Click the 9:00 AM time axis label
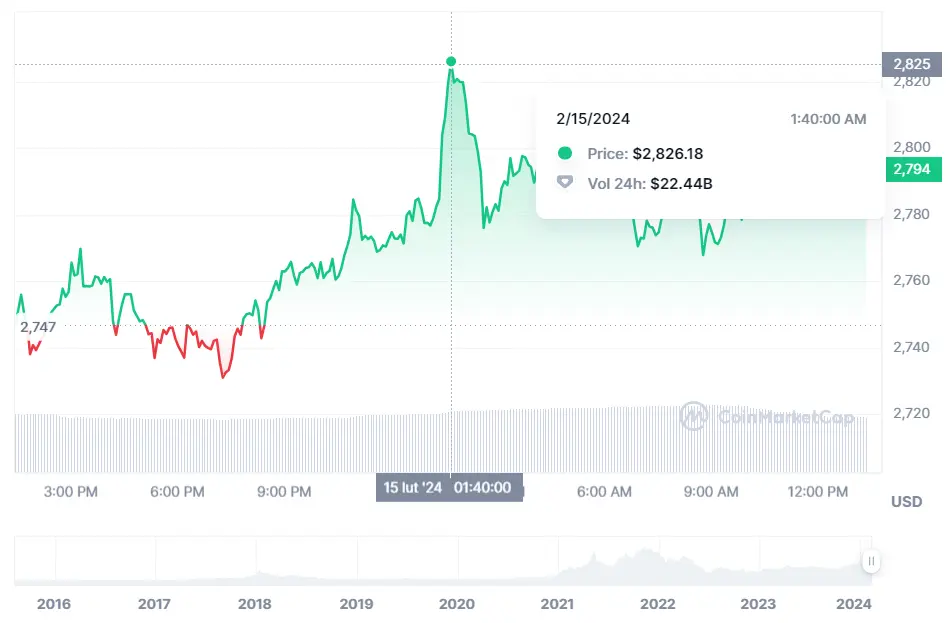 [711, 492]
